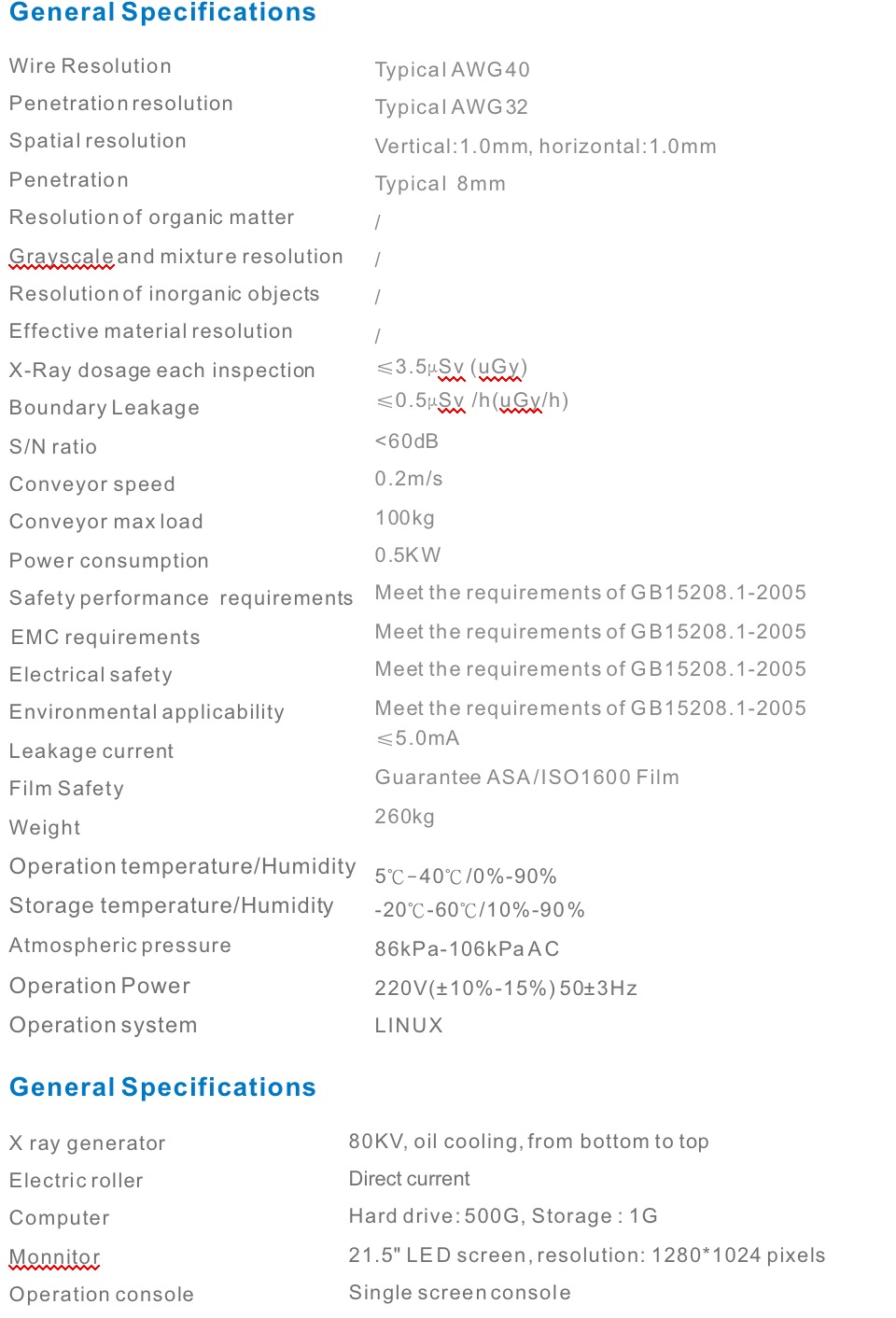Click the "Atmospheric pressure" label
896x1318 pixels.
pos(120,946)
